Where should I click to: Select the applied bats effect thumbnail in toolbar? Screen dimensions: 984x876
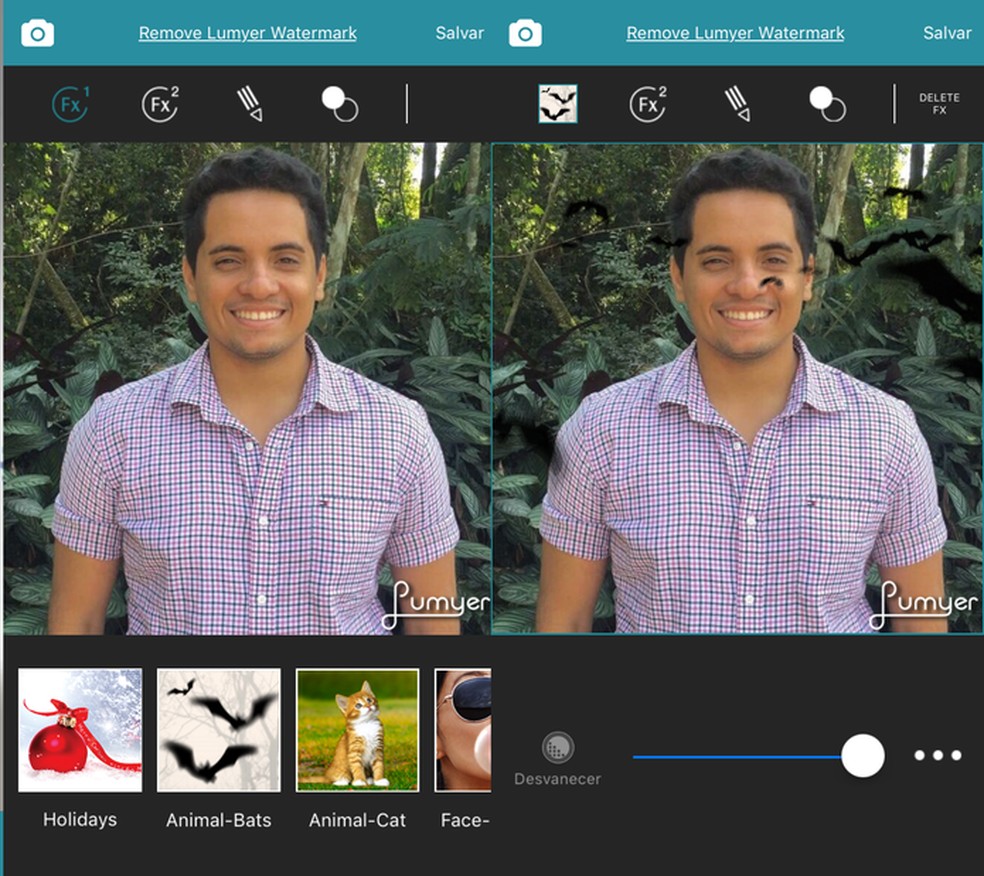tap(558, 104)
